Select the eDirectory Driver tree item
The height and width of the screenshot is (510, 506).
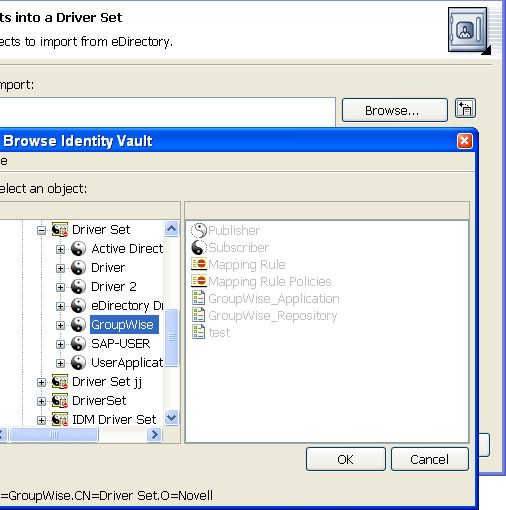tap(127, 306)
